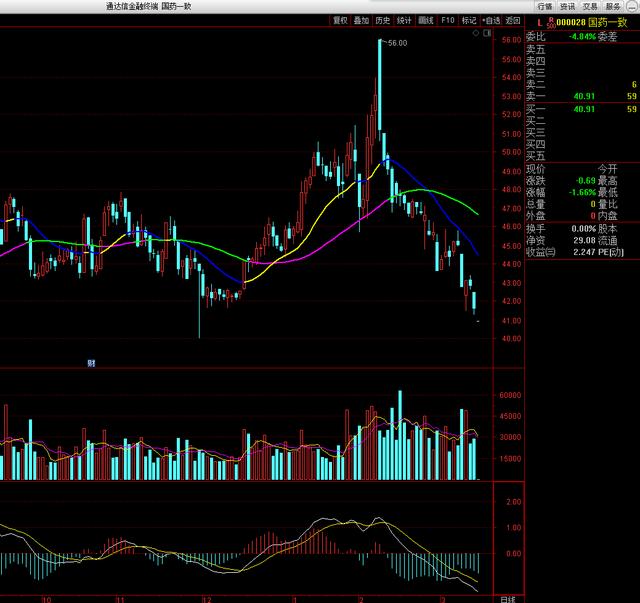Viewport: 640px width, 603px height.
Task: Click the PE(动) label
Action: coord(611,252)
